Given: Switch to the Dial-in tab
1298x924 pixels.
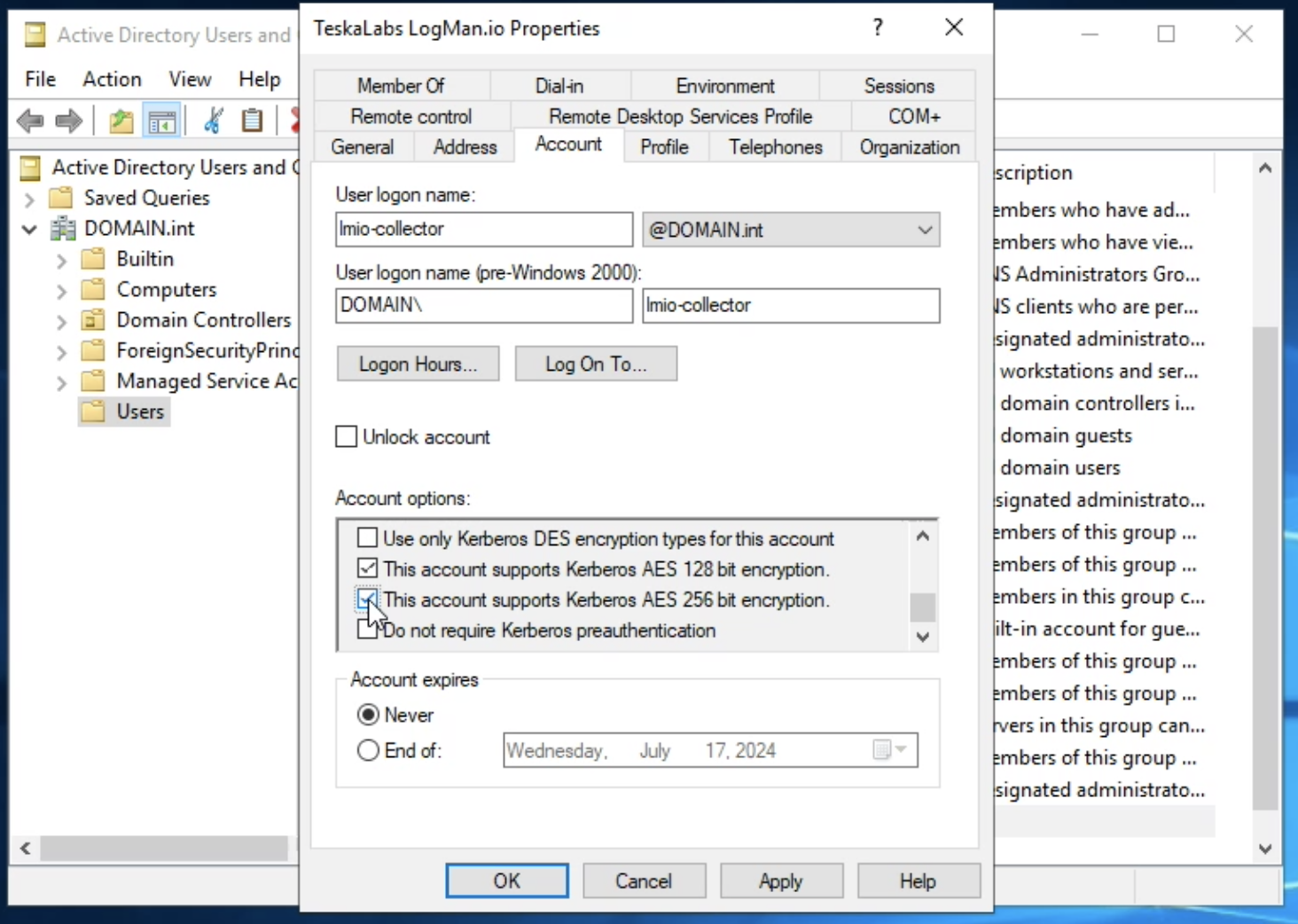Looking at the screenshot, I should [559, 85].
